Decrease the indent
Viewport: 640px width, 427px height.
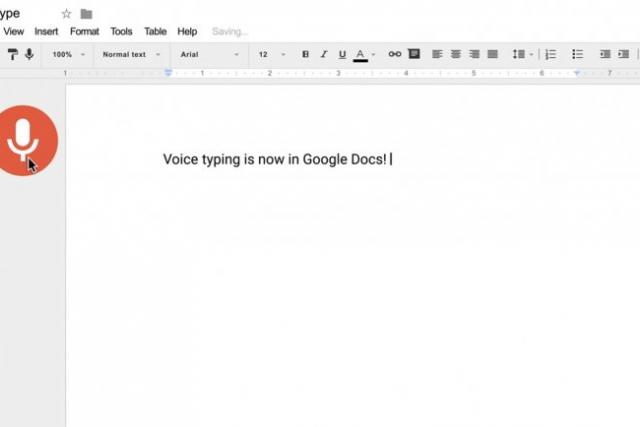605,54
